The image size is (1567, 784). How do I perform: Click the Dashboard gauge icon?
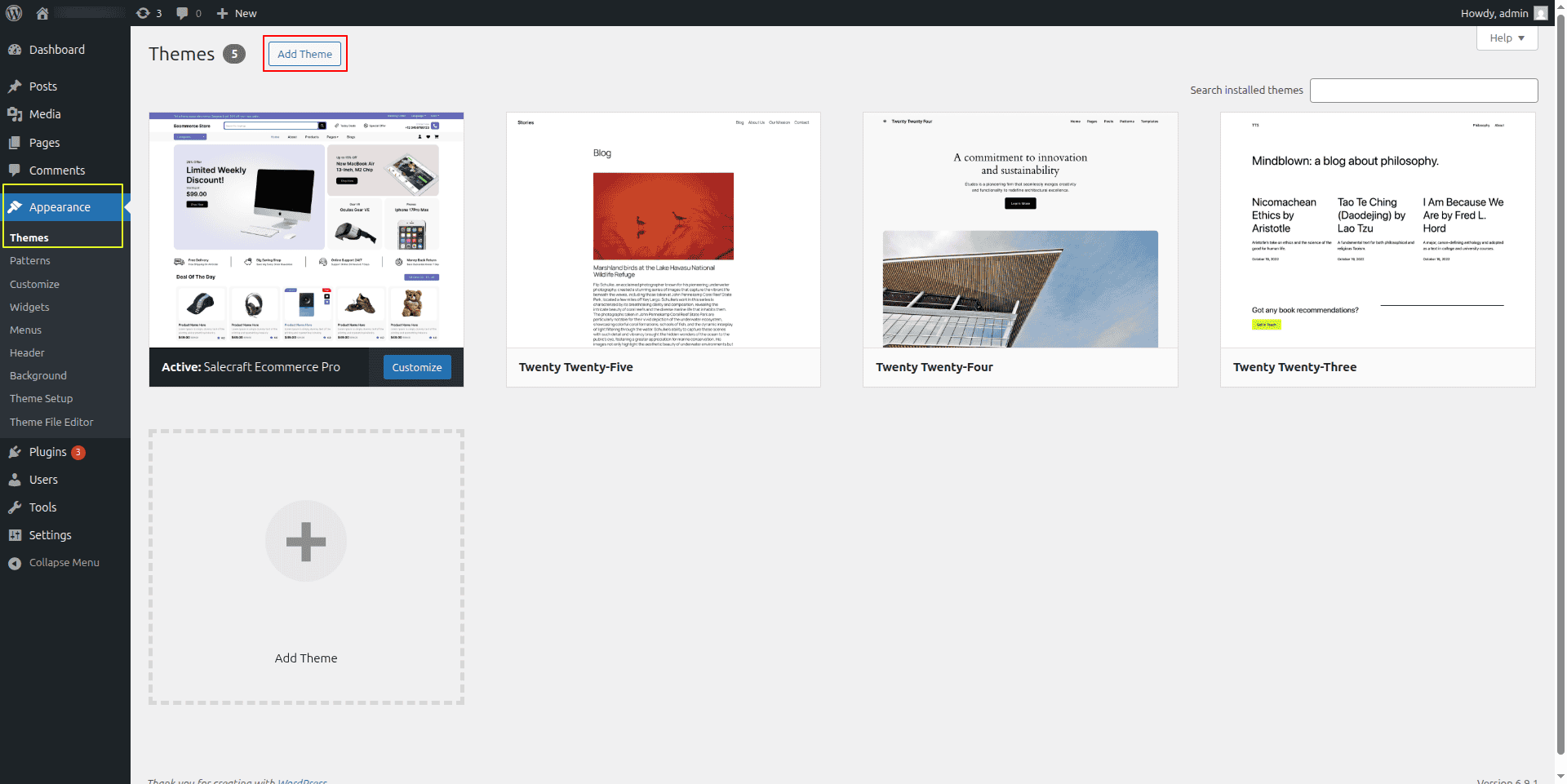pos(15,50)
